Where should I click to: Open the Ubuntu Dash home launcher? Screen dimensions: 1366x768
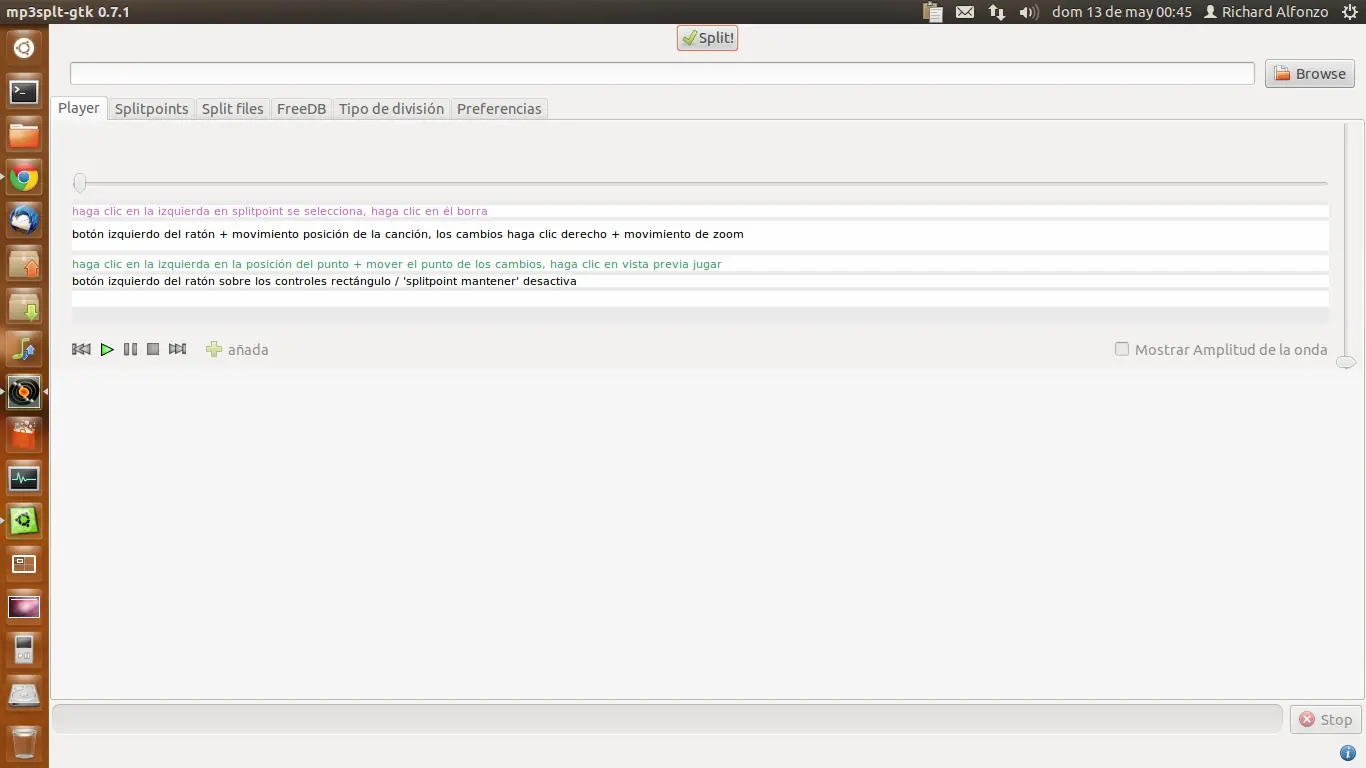(x=24, y=48)
